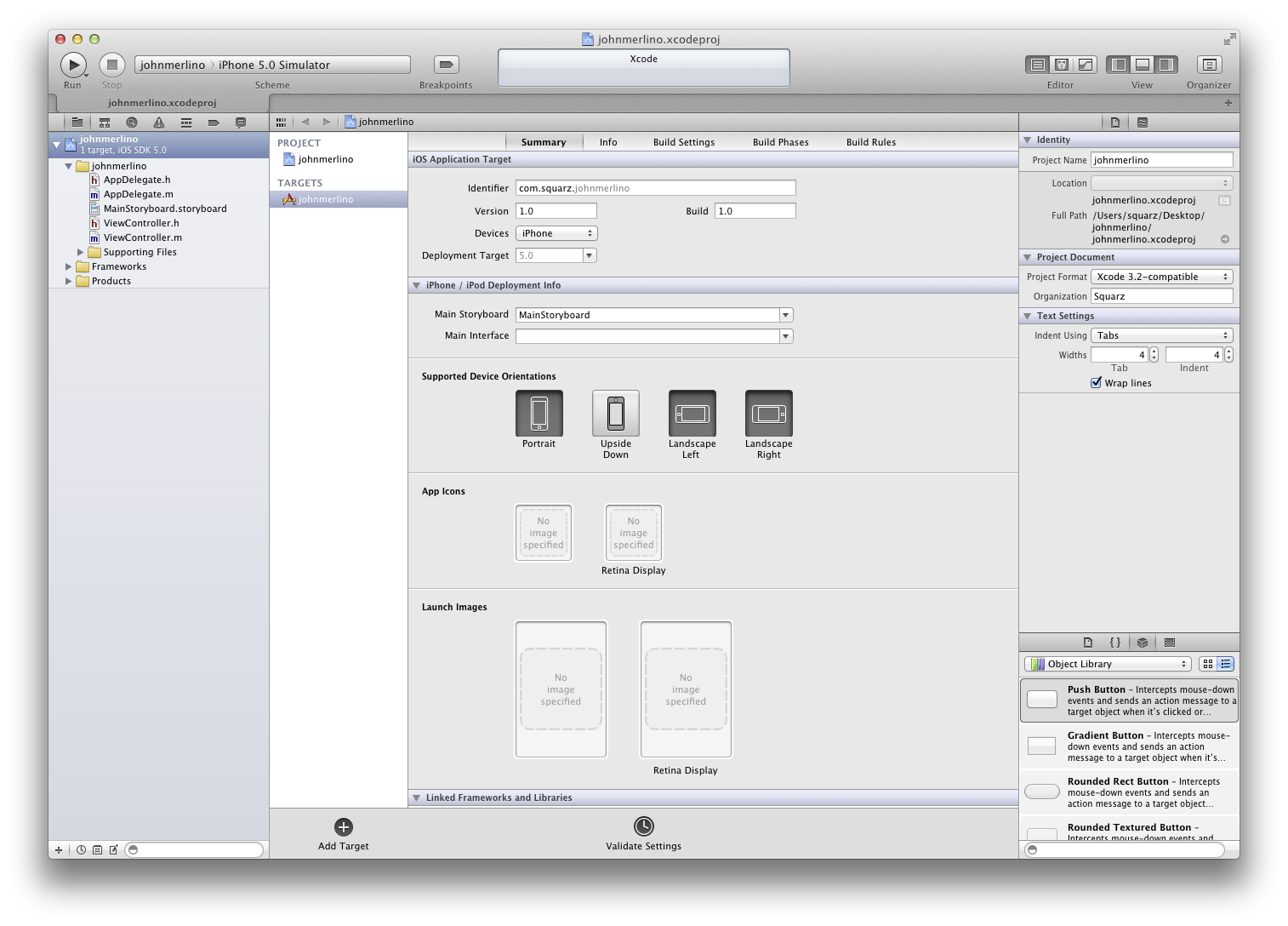Expand the Products group
Screen dimensions: 1288x926
[x=69, y=281]
